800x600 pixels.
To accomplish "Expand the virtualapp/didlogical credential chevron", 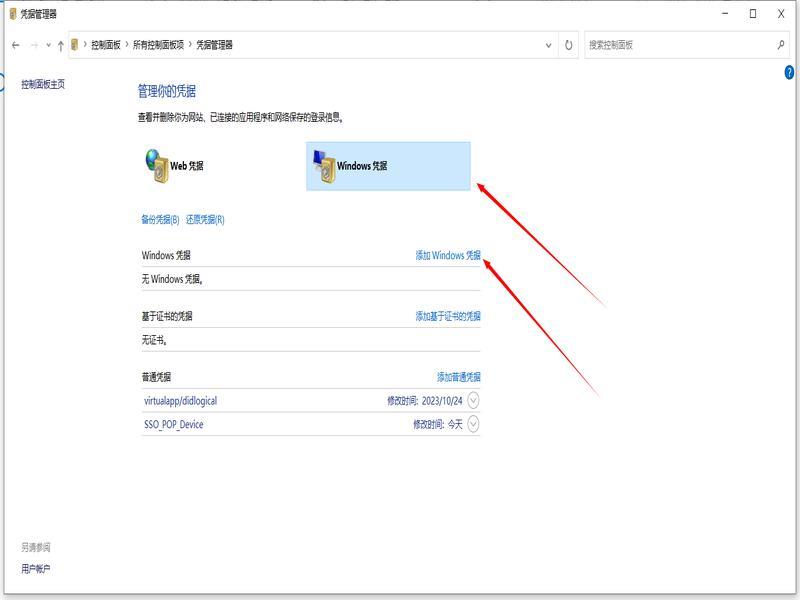I will [473, 400].
